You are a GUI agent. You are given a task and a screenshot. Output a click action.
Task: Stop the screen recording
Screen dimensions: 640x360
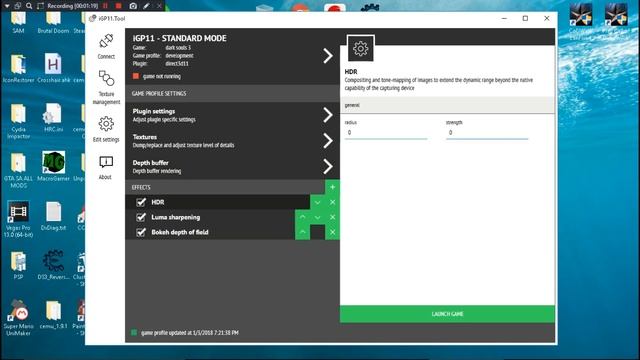tap(118, 6)
